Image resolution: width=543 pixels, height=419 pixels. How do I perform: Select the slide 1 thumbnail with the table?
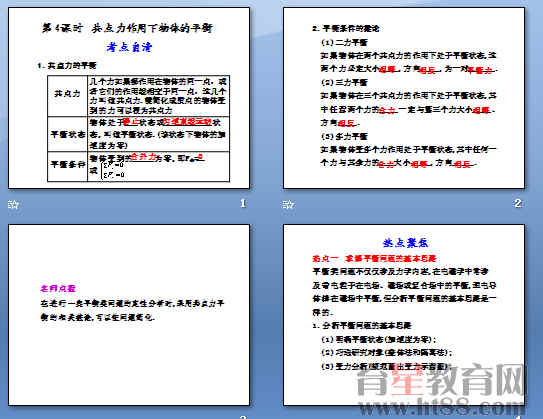tap(129, 98)
